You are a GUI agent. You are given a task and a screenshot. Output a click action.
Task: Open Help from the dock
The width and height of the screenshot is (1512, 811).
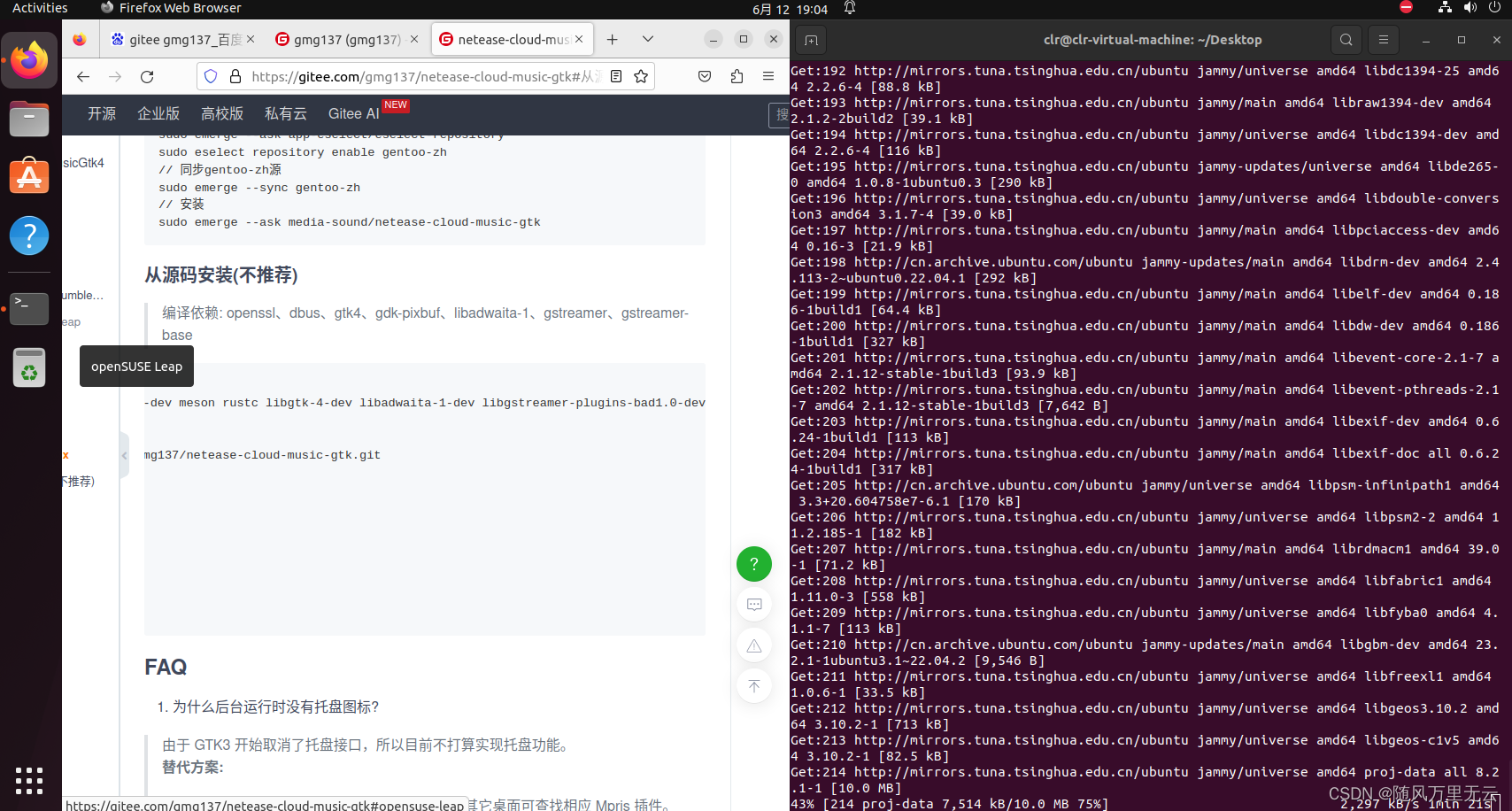(x=29, y=236)
